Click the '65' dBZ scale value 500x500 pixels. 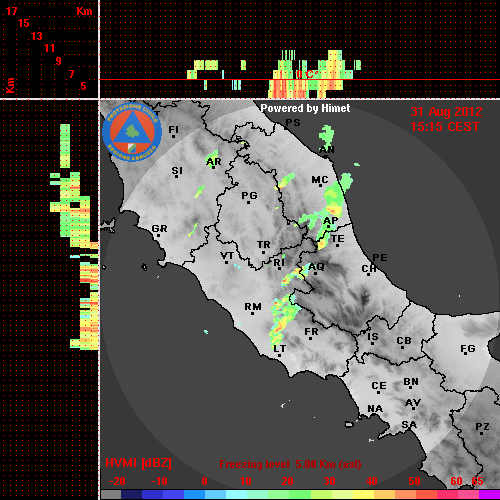pos(477,481)
